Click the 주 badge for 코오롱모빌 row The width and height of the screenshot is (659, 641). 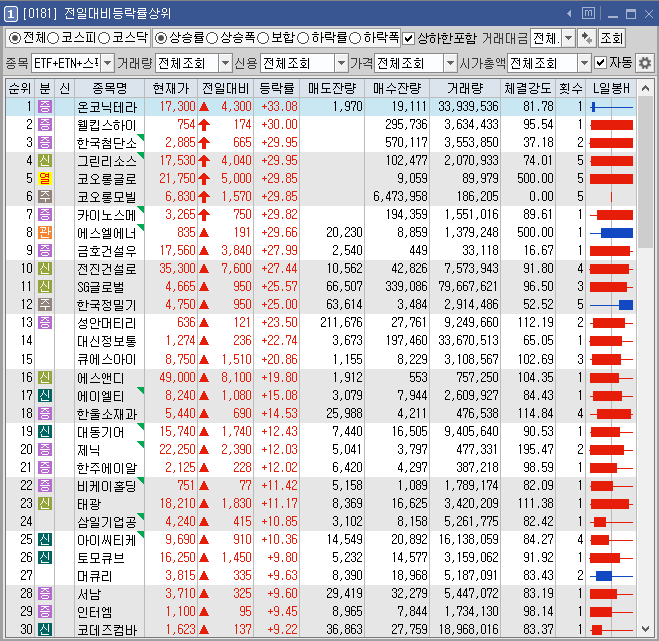coord(45,197)
